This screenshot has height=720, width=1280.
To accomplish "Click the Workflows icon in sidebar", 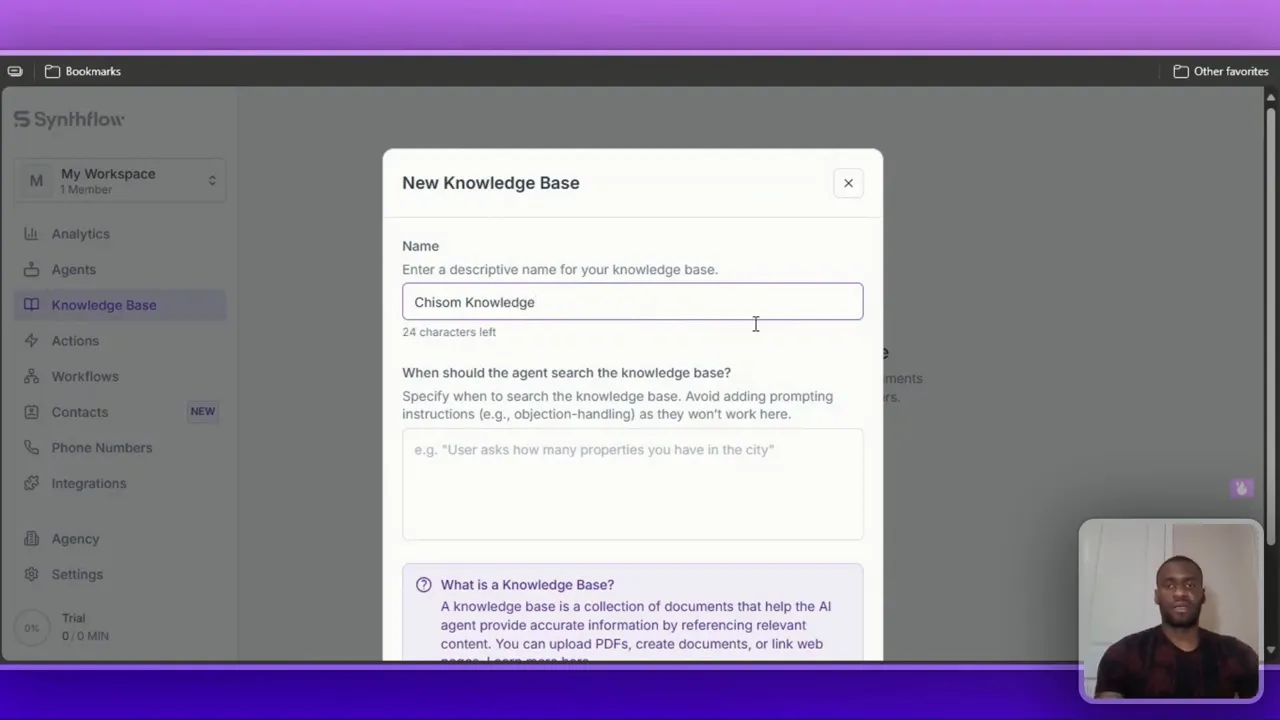I will pos(31,377).
